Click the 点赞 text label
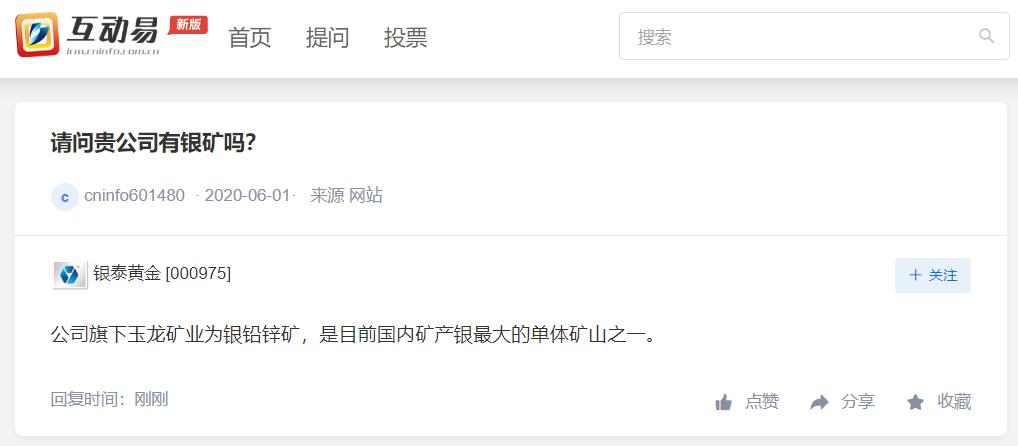The image size is (1018, 446). point(762,402)
